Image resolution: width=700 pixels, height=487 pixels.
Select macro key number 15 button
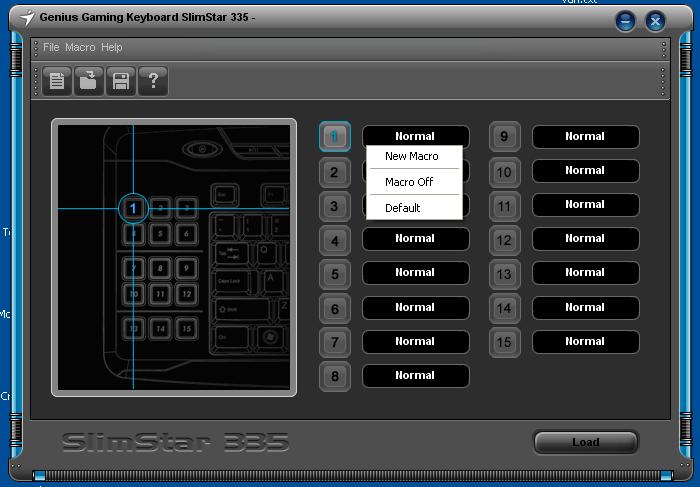pyautogui.click(x=504, y=342)
